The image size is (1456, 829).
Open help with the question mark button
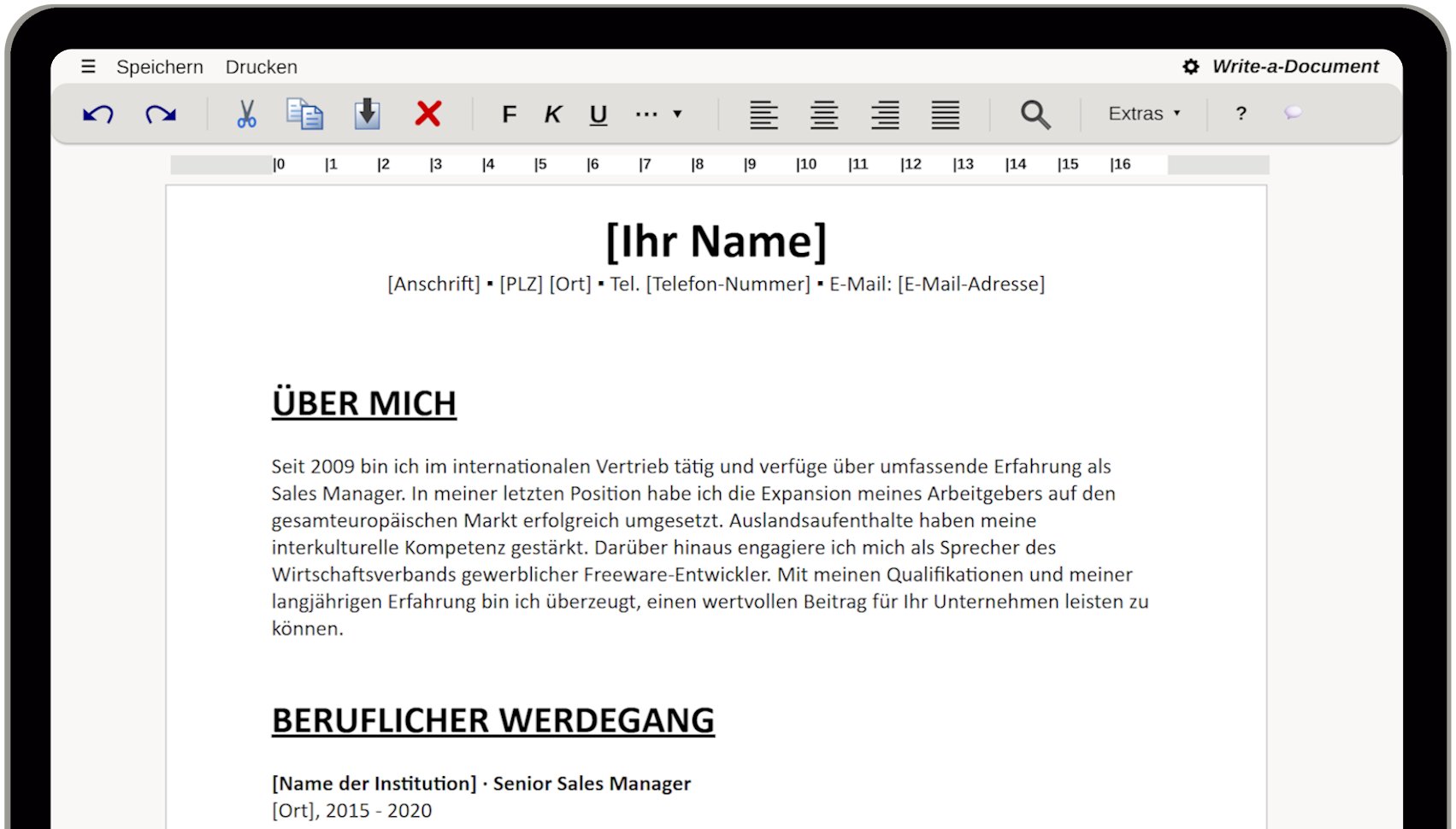[1241, 114]
